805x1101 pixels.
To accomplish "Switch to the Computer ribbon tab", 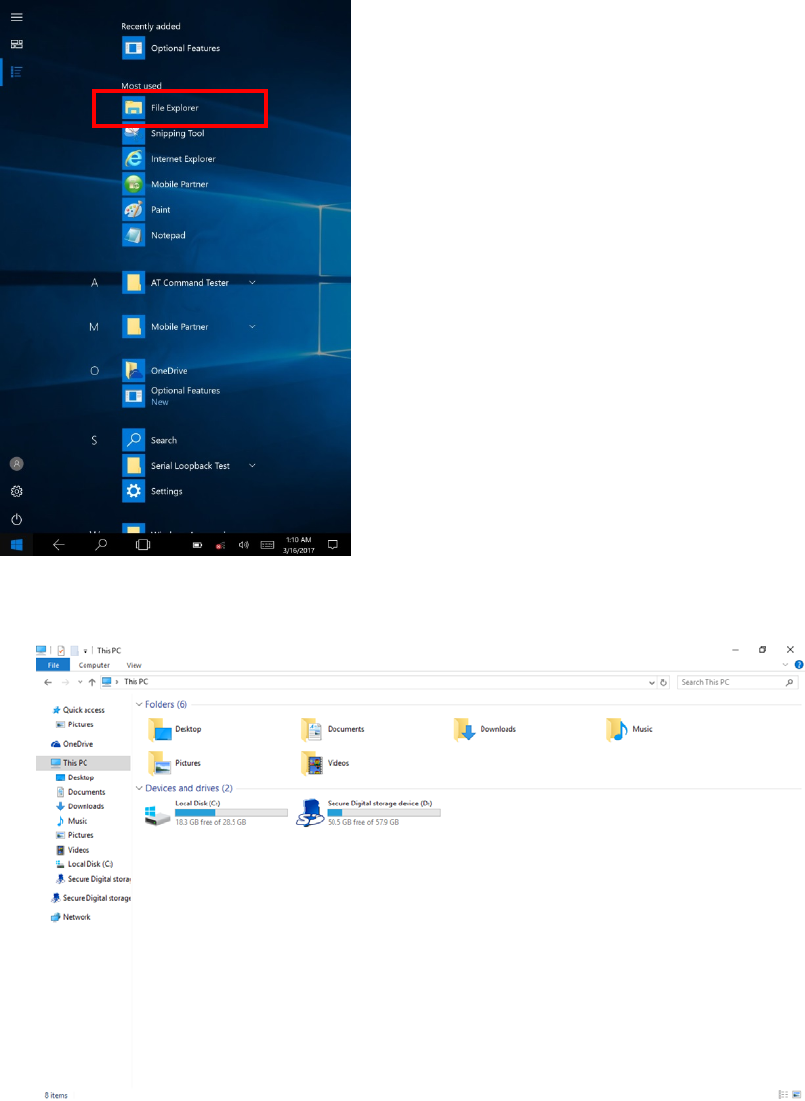I will tap(94, 665).
